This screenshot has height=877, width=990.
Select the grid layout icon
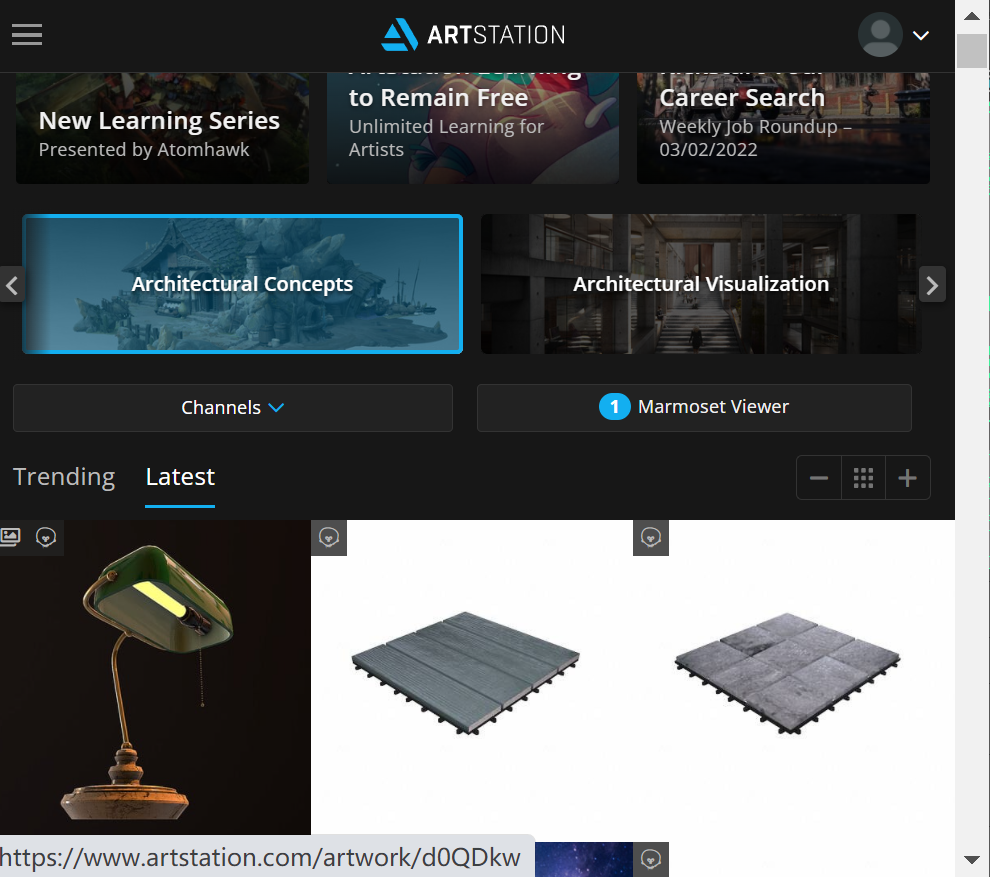click(x=863, y=477)
